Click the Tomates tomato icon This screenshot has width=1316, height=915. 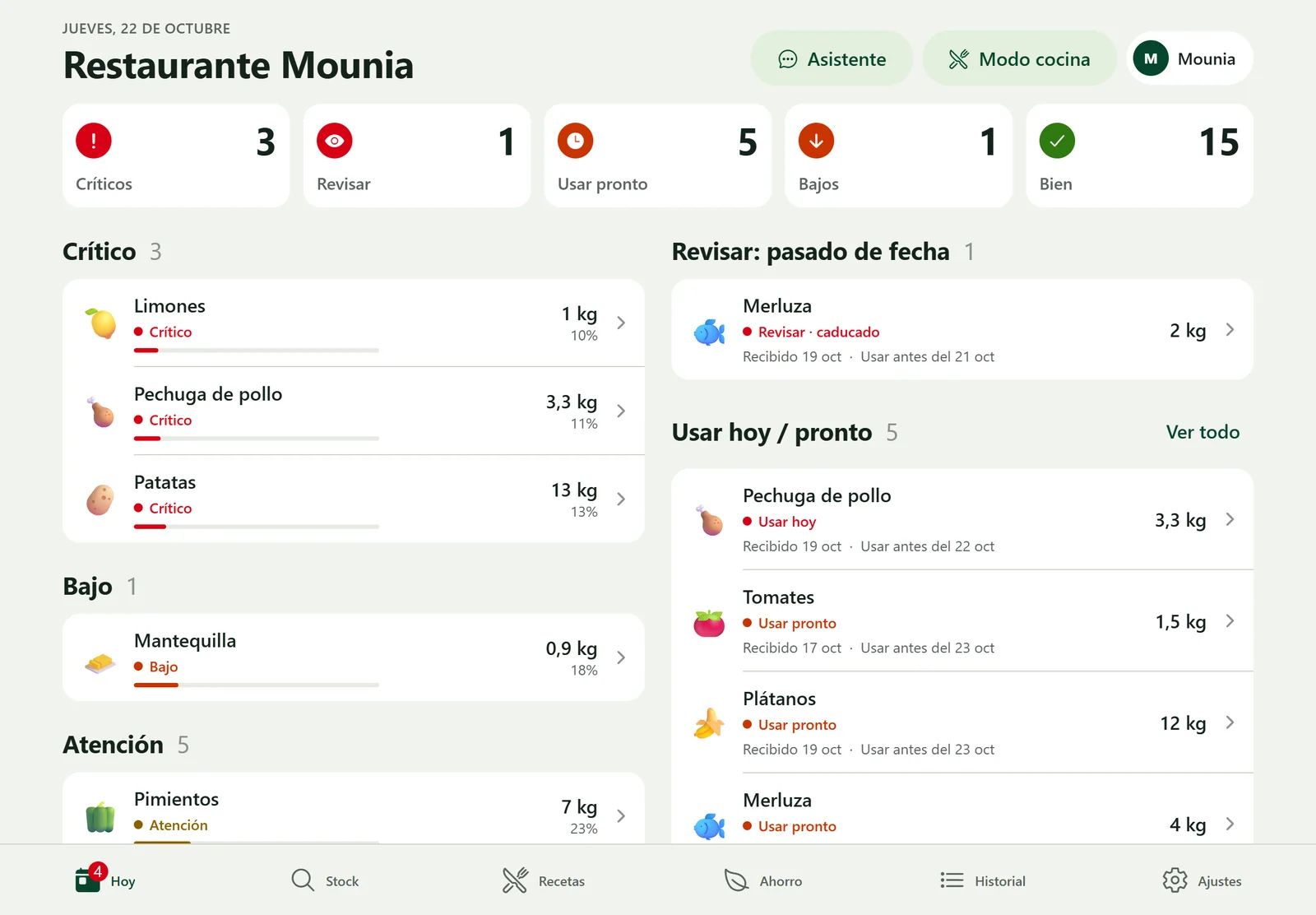pyautogui.click(x=709, y=623)
